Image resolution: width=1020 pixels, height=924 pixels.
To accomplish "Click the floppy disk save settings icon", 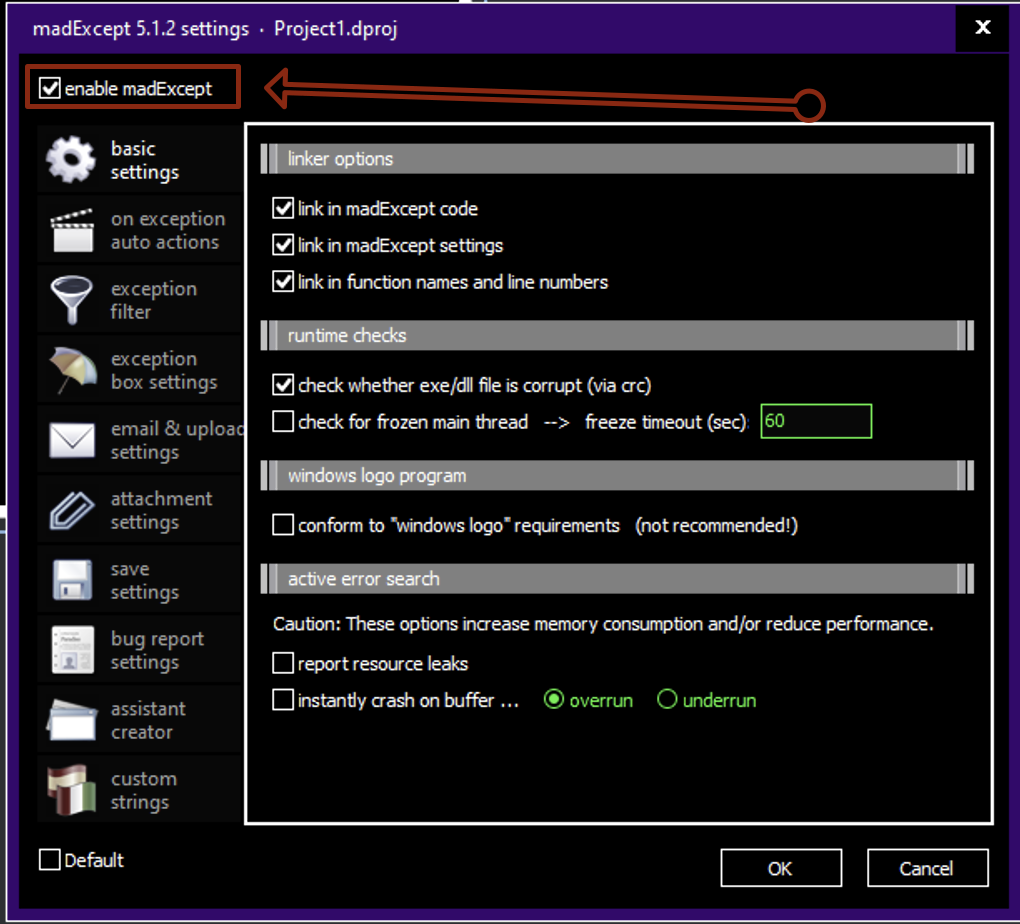I will click(x=72, y=580).
